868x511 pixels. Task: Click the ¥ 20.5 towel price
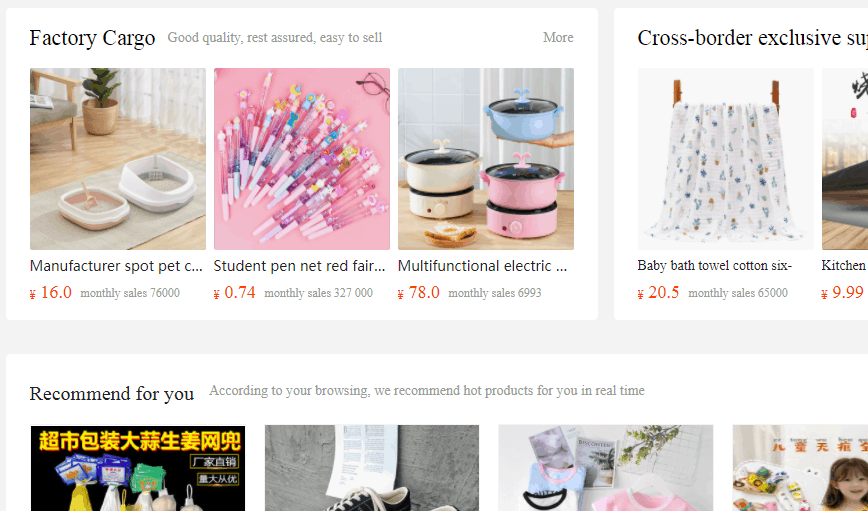pos(658,292)
